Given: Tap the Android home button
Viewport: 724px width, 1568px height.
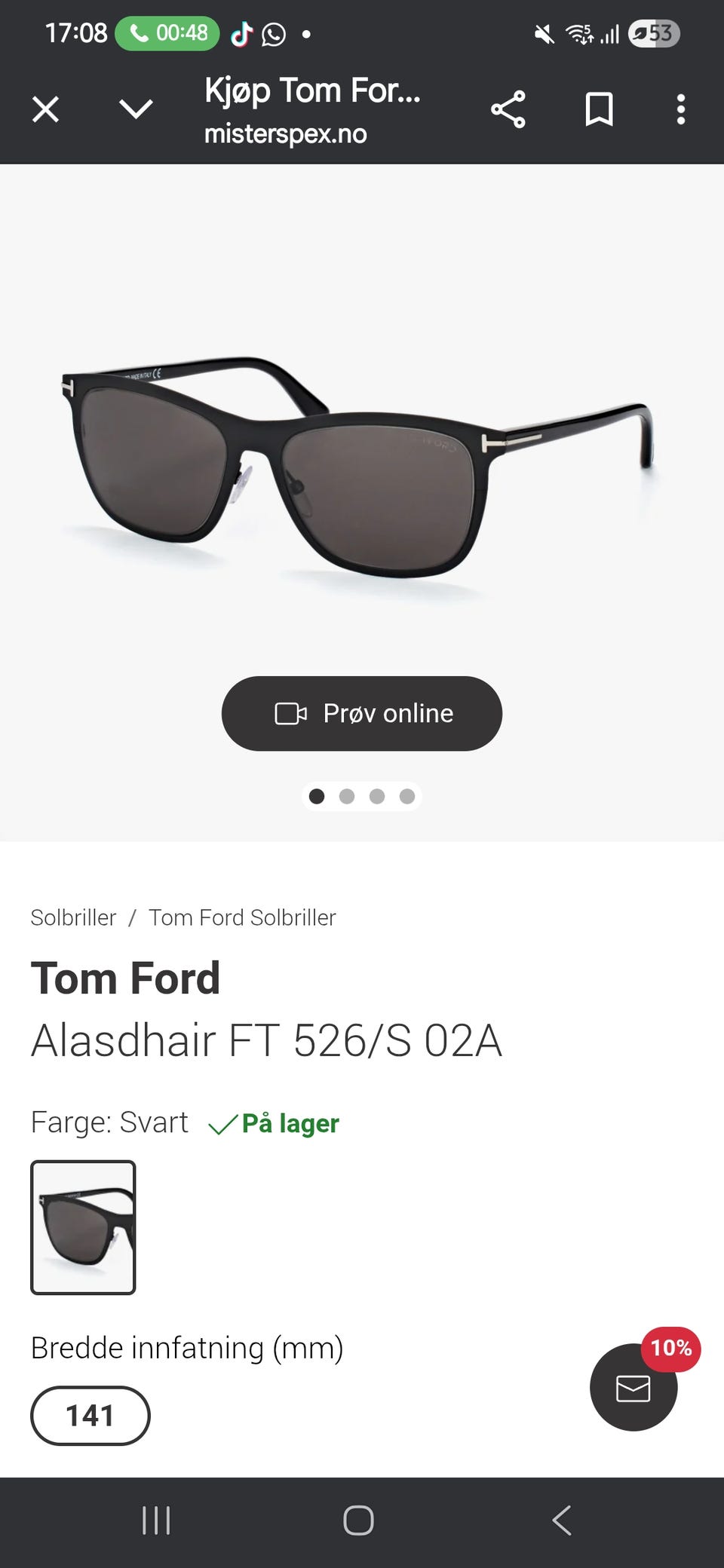Looking at the screenshot, I should (x=358, y=1521).
